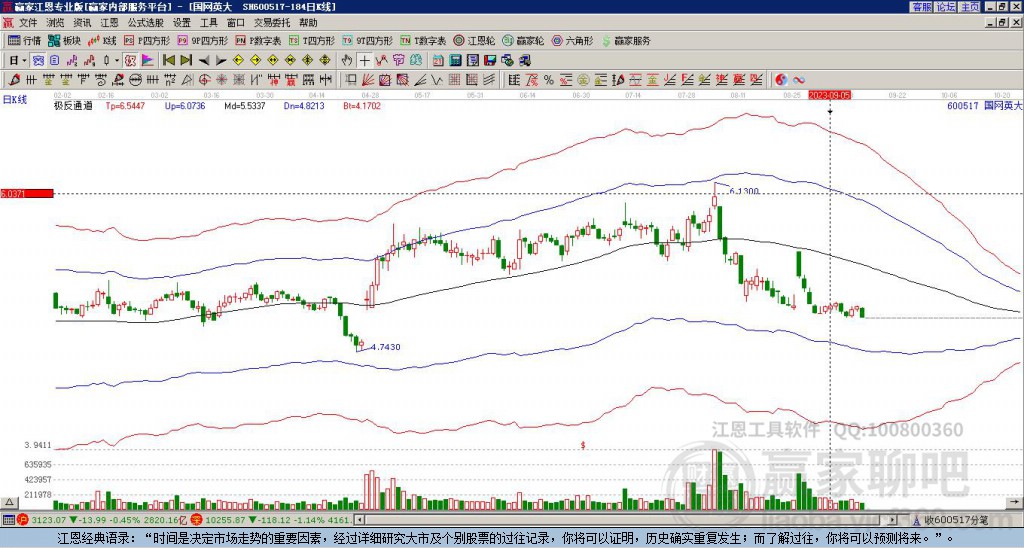Jump to last bar icon
The image size is (1024, 548).
[186, 60]
